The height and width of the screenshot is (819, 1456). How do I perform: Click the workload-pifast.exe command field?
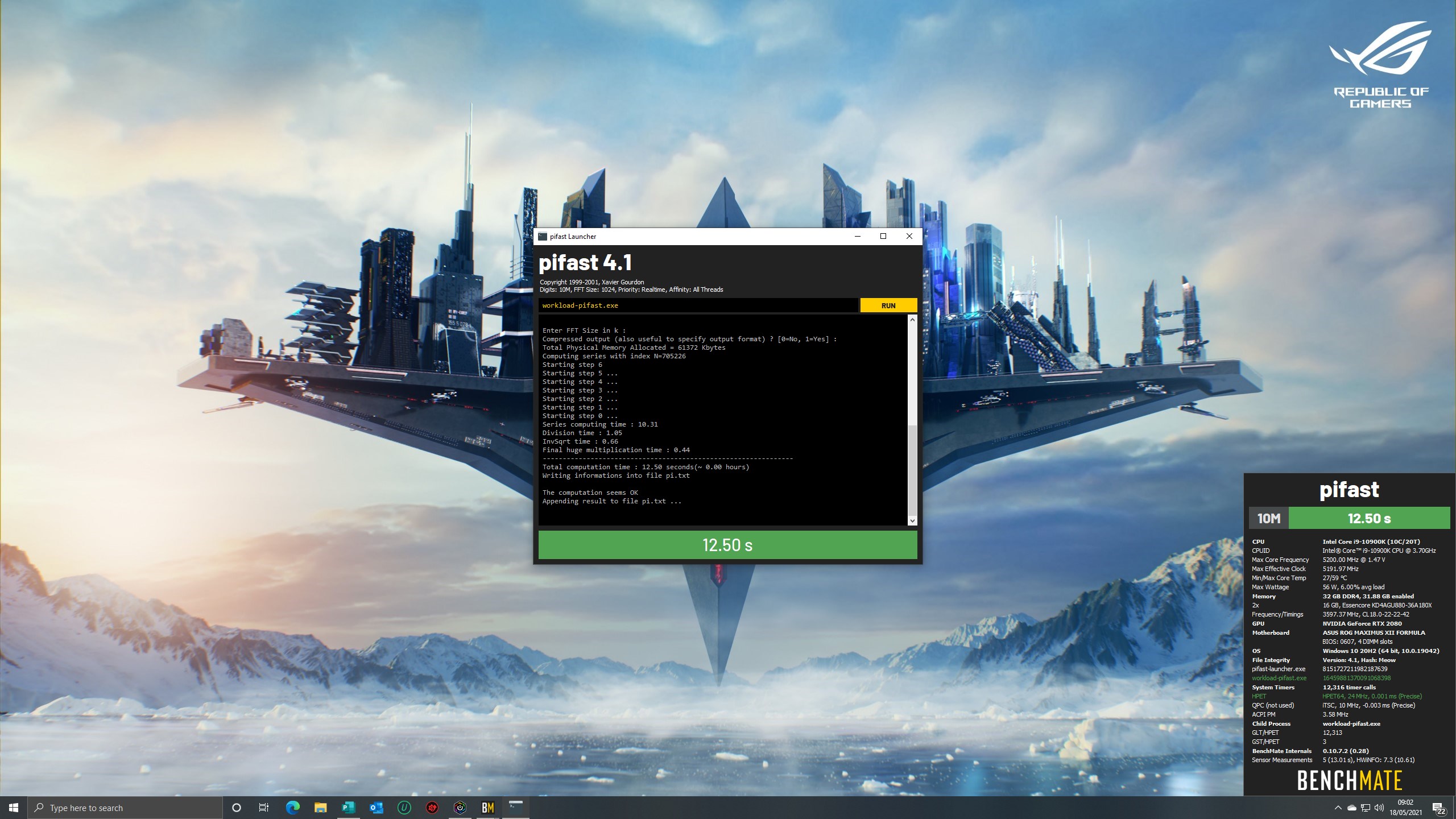698,305
